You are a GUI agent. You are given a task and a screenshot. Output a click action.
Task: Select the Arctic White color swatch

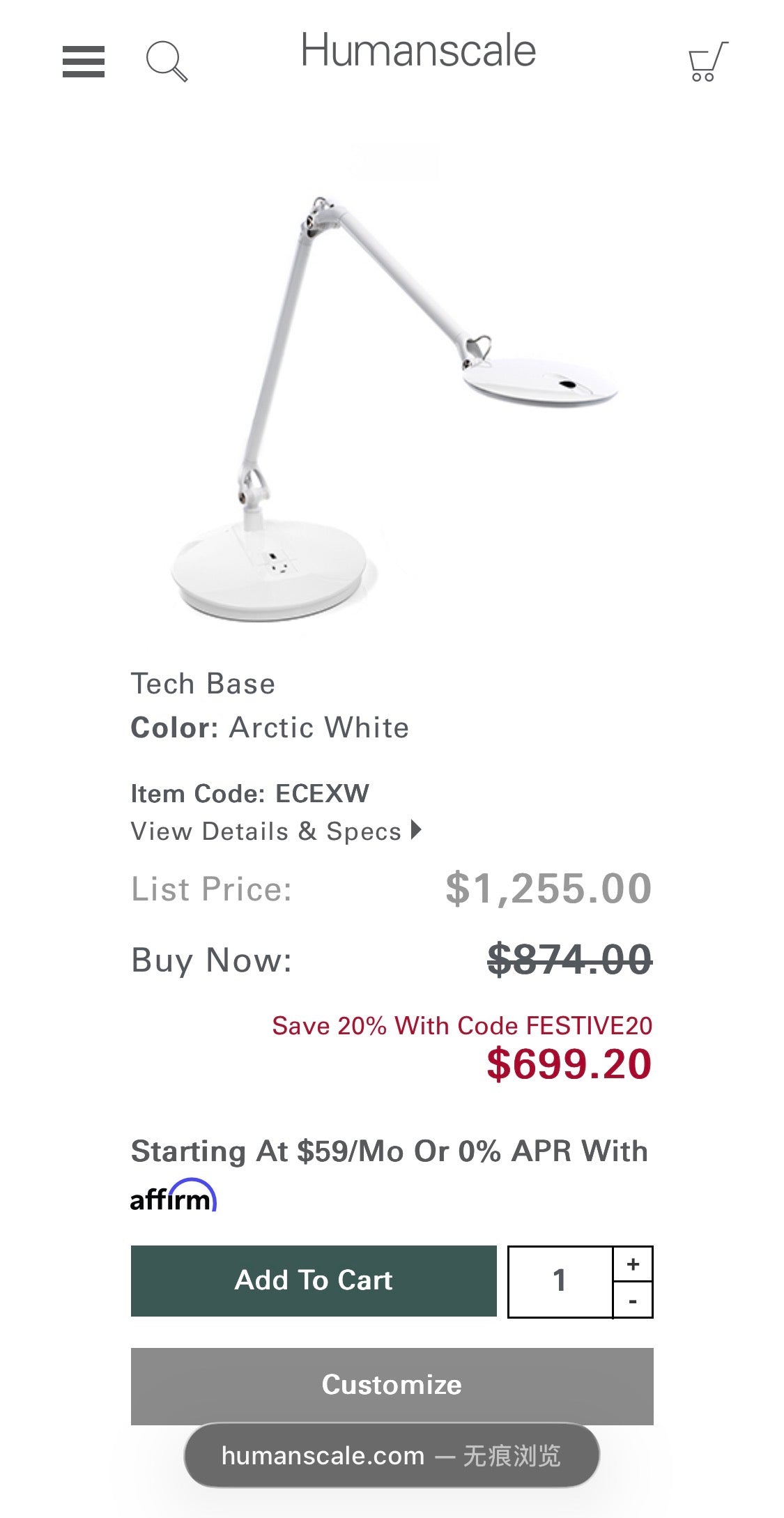tap(319, 726)
